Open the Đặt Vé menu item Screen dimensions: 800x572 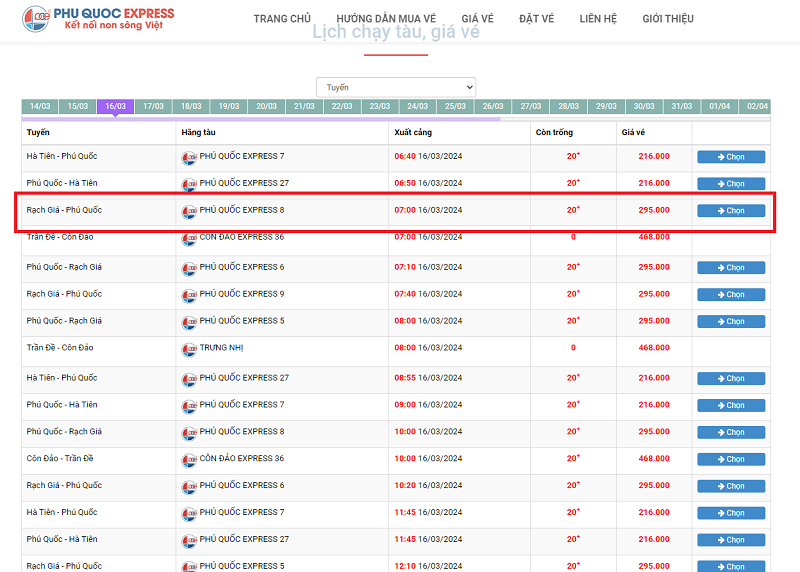(x=536, y=19)
